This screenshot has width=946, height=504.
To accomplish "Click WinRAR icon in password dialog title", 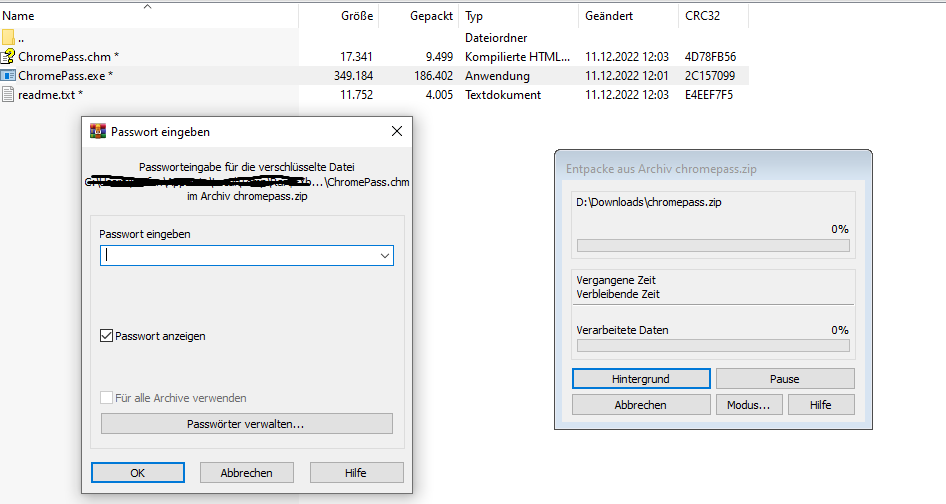I will tap(98, 131).
